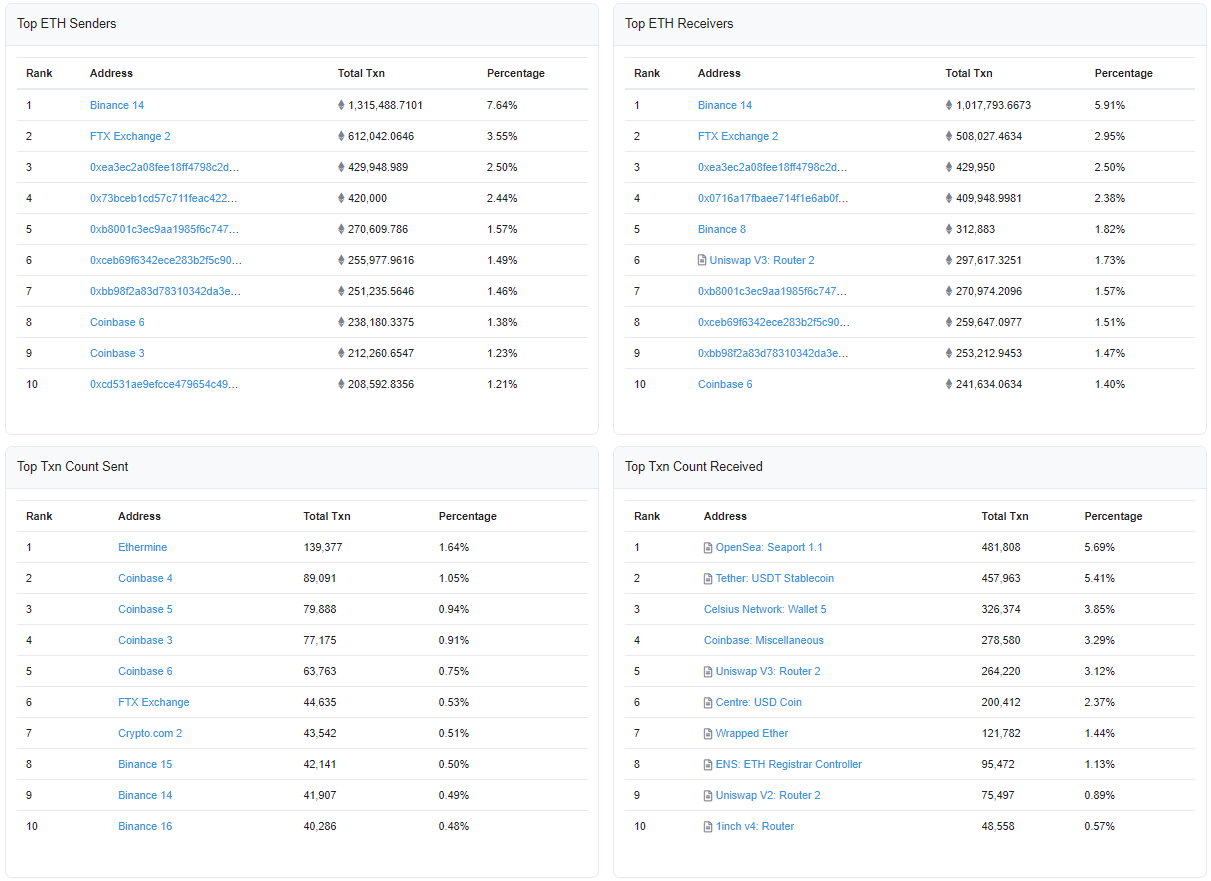Click Ether symbol next to 208,592.8356
Screen dimensions: 1211x881
tap(341, 384)
